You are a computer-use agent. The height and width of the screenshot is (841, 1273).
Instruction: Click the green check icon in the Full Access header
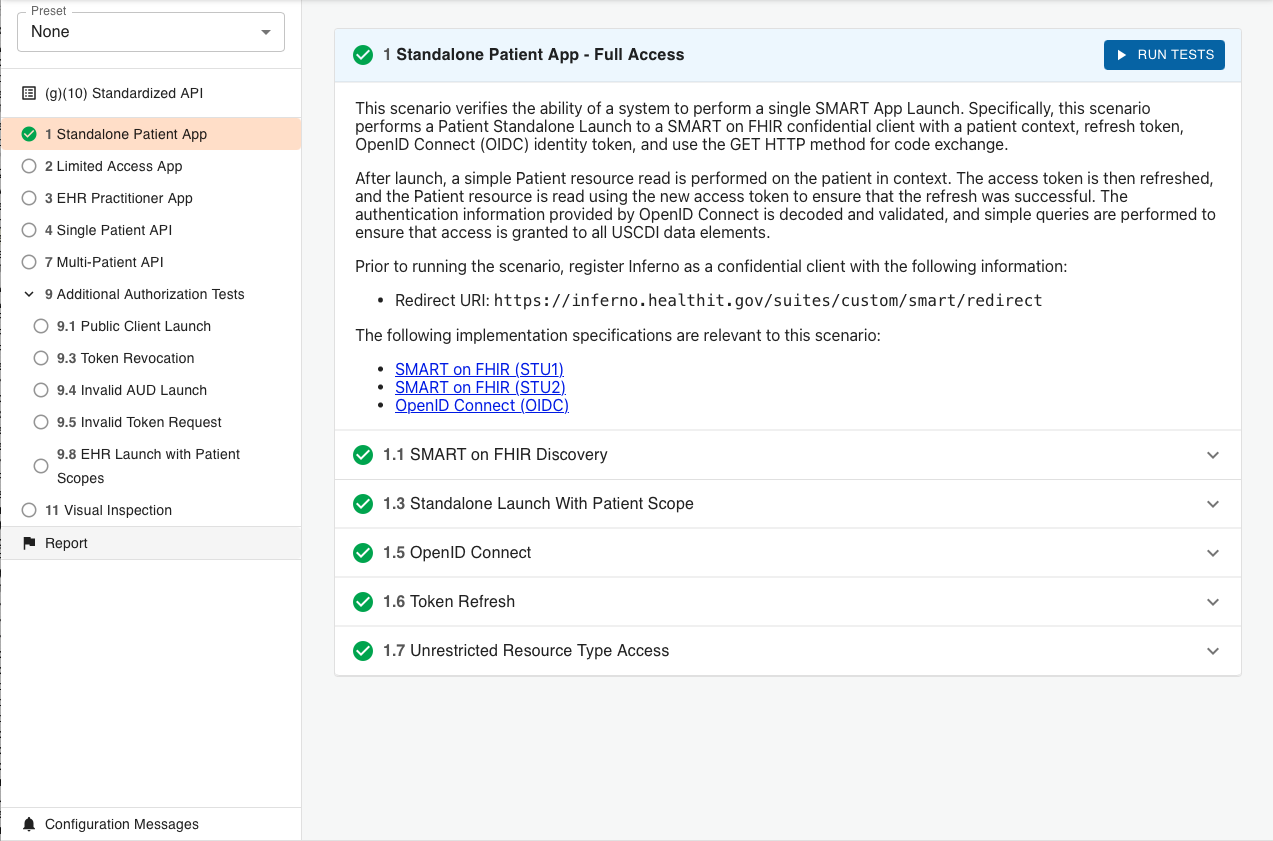[x=363, y=55]
